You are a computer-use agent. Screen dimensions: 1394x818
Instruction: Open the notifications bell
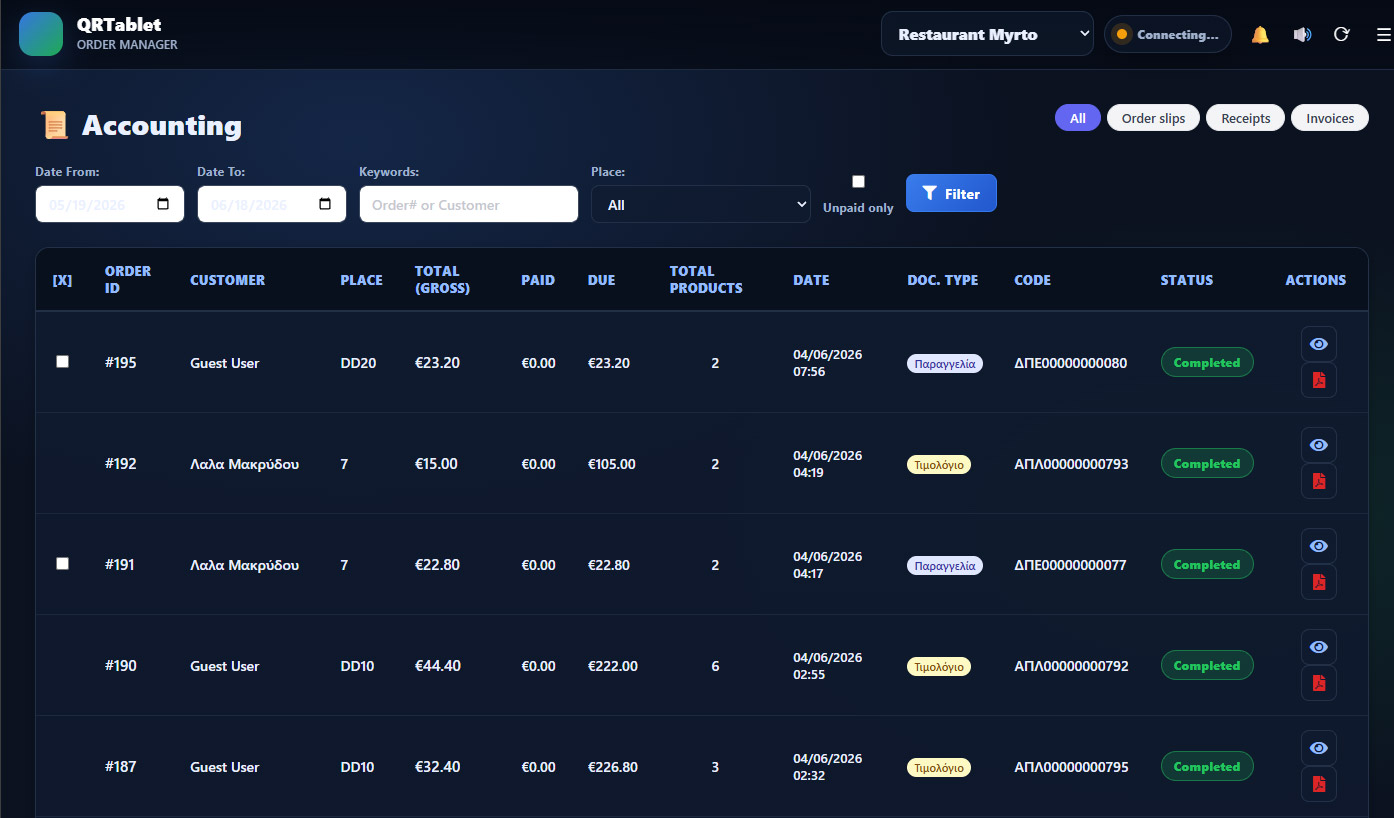click(x=1260, y=35)
